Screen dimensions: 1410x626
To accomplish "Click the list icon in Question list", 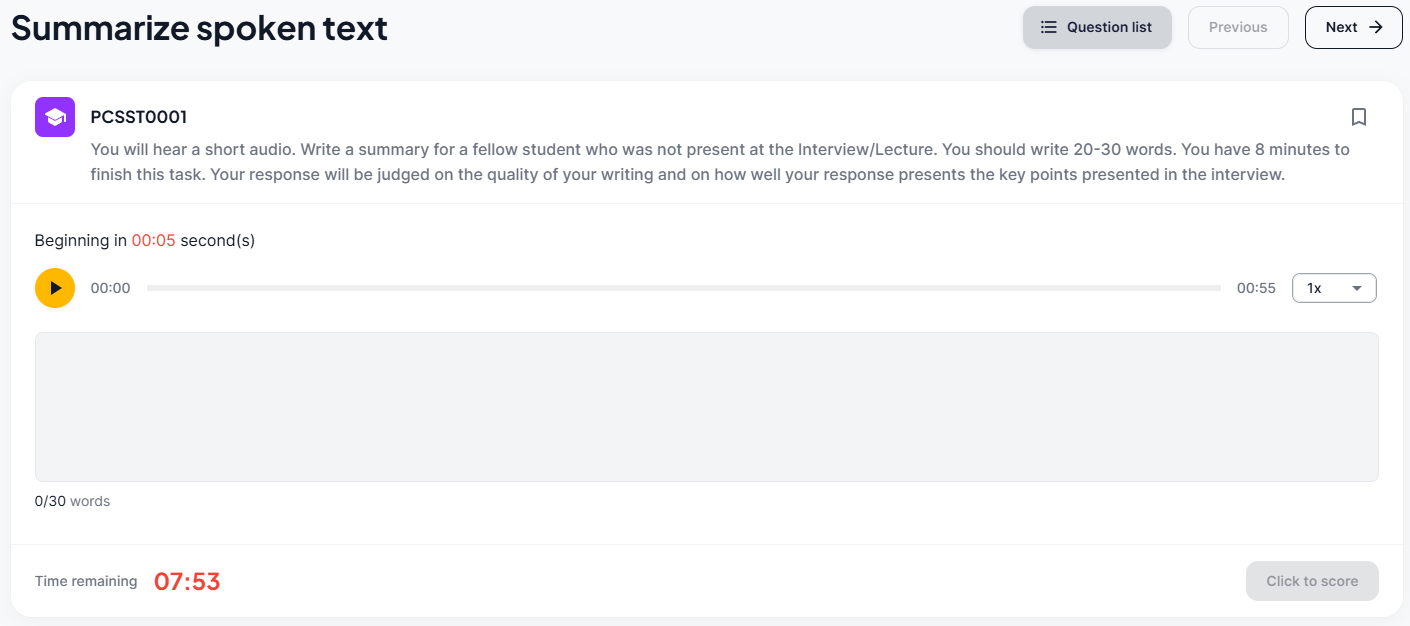I will pos(1048,28).
